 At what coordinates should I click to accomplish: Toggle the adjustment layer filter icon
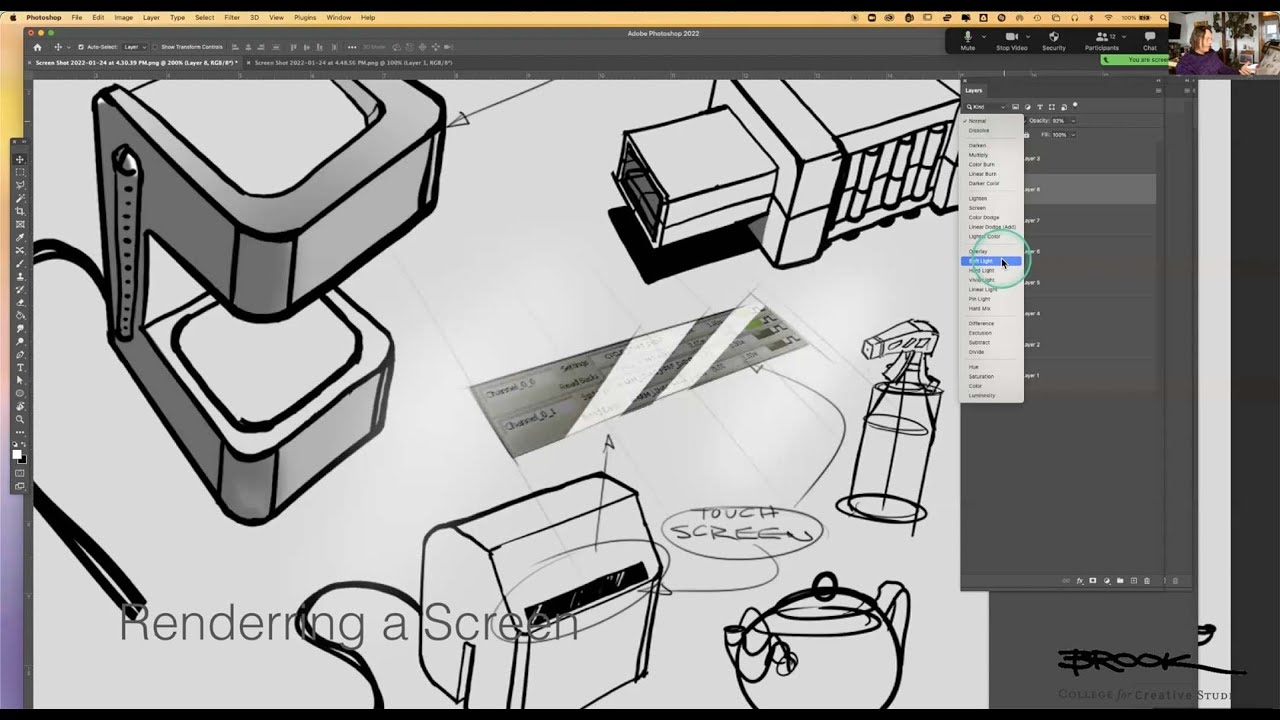pos(1028,107)
